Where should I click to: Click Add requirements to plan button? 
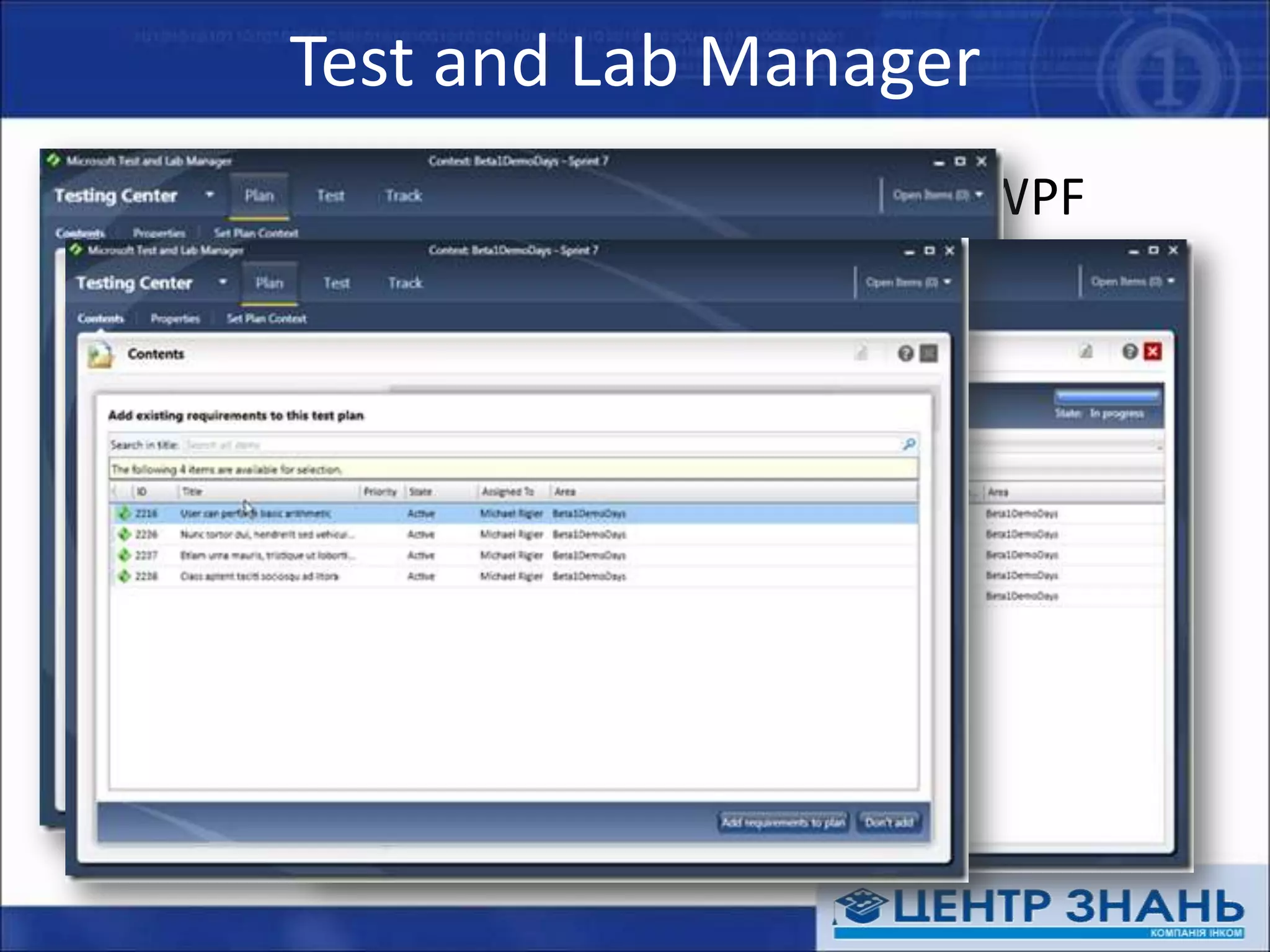(x=783, y=822)
